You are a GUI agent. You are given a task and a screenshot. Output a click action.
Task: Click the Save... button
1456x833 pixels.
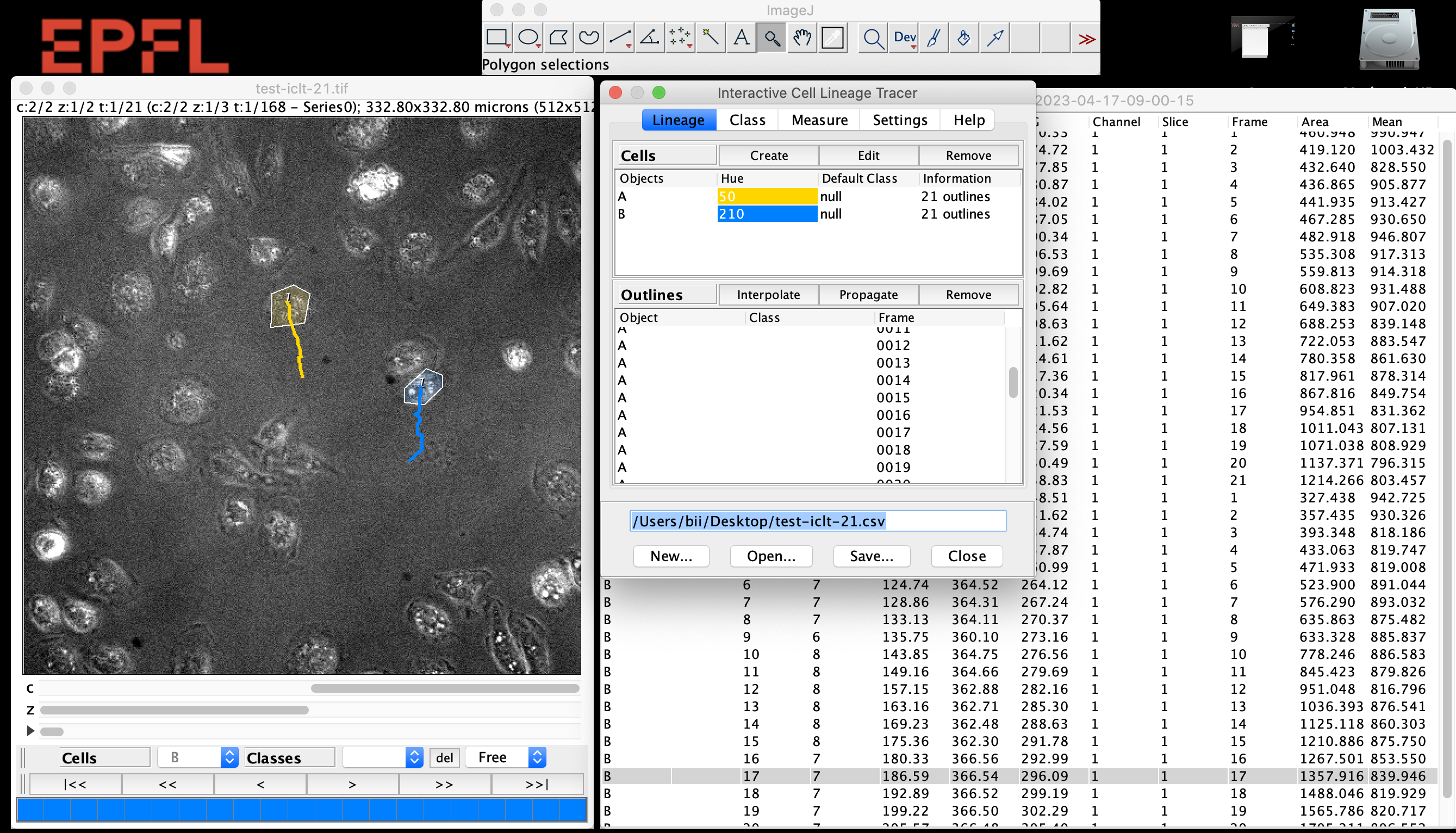point(871,556)
